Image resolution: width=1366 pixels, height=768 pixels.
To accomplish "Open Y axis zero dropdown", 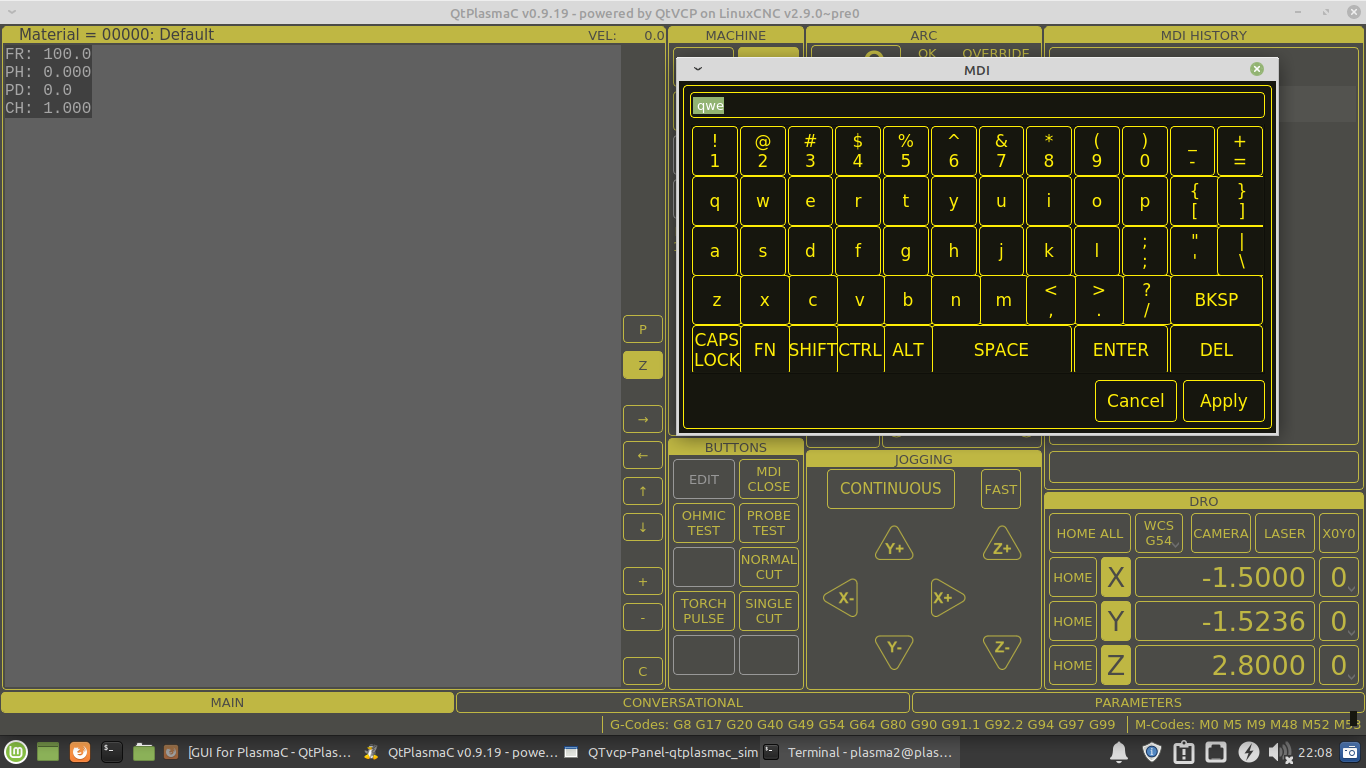I will click(x=1339, y=621).
